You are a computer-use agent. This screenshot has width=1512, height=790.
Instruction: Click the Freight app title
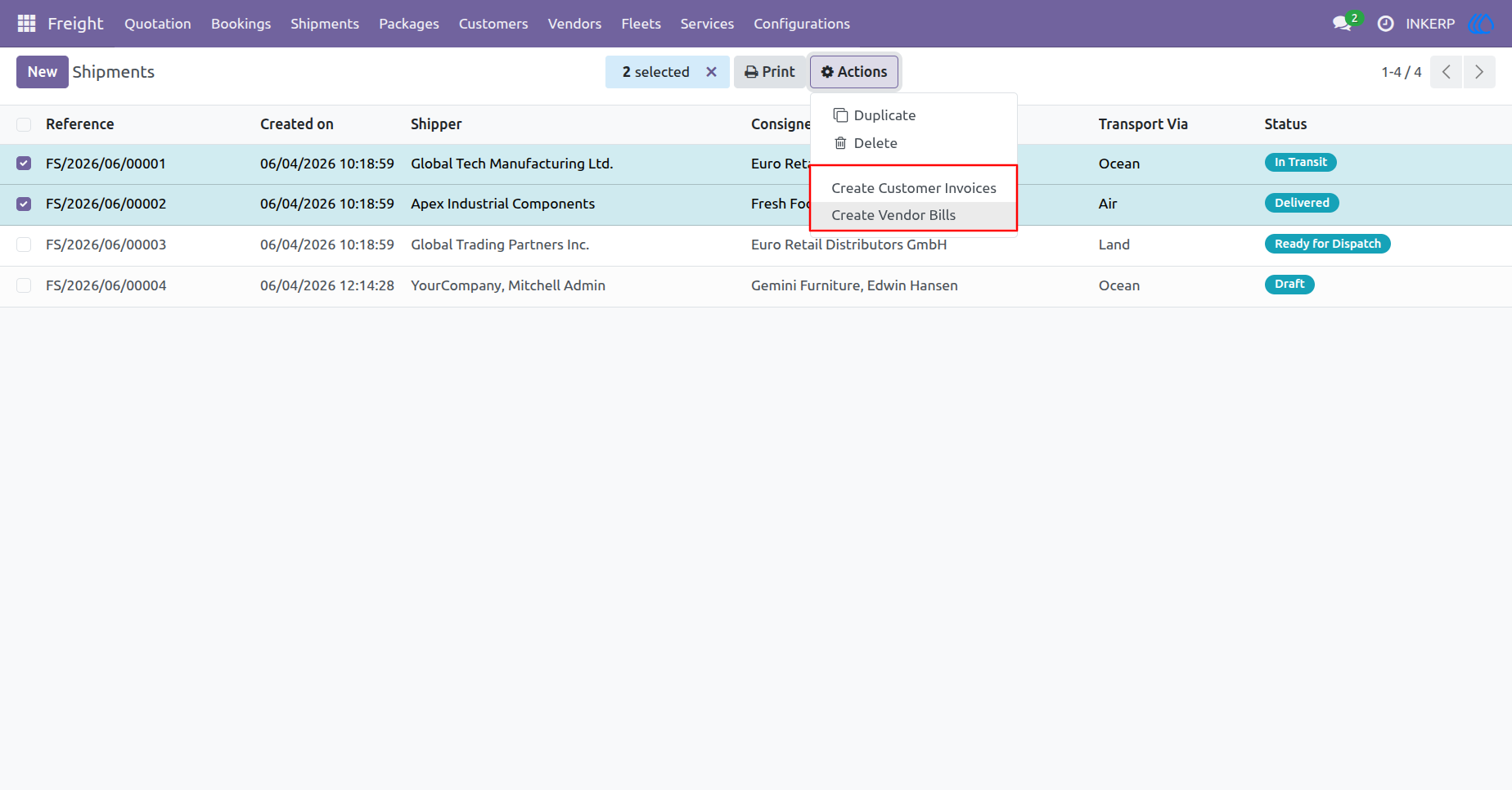[75, 24]
